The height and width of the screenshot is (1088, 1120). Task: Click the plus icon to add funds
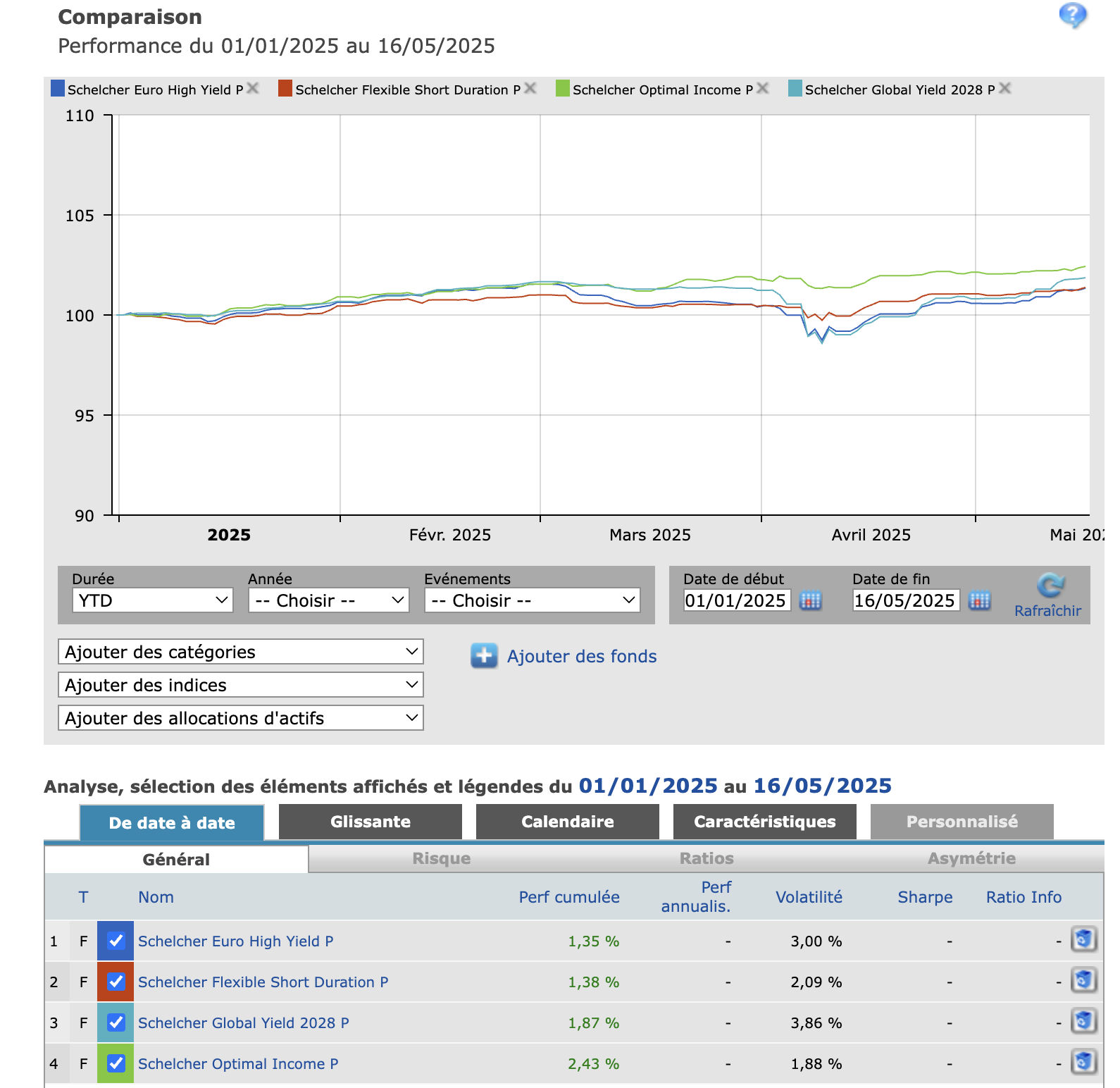(484, 656)
